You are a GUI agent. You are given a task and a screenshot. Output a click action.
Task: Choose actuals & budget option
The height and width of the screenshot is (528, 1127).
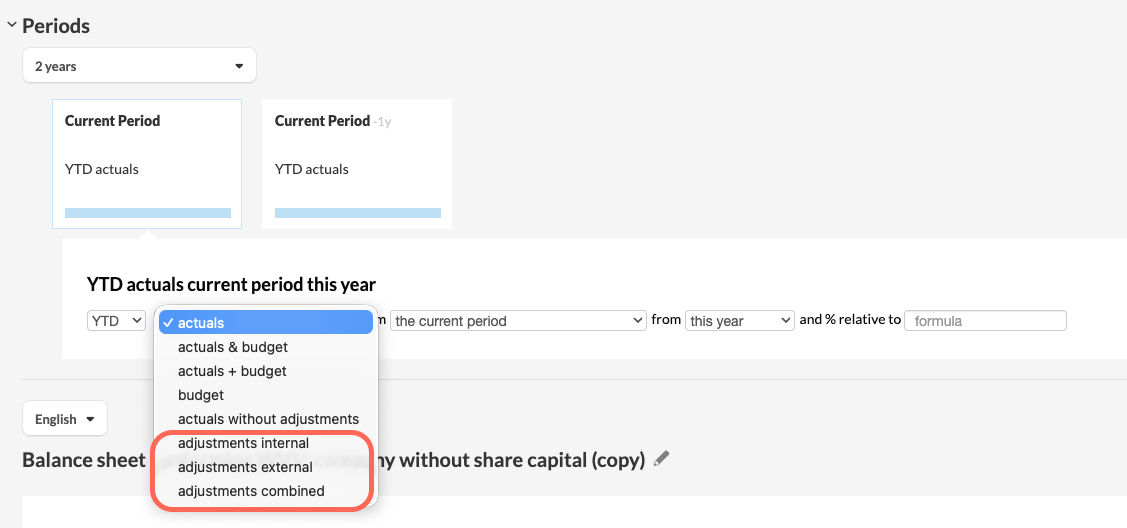tap(233, 347)
